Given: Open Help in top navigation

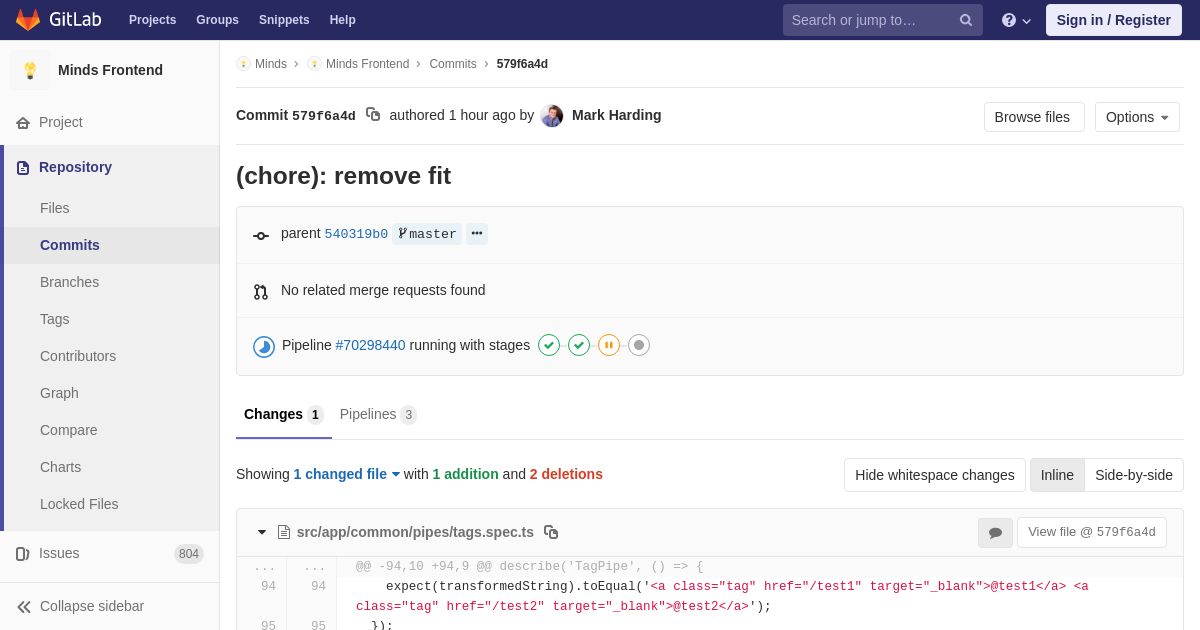Looking at the screenshot, I should pos(343,20).
